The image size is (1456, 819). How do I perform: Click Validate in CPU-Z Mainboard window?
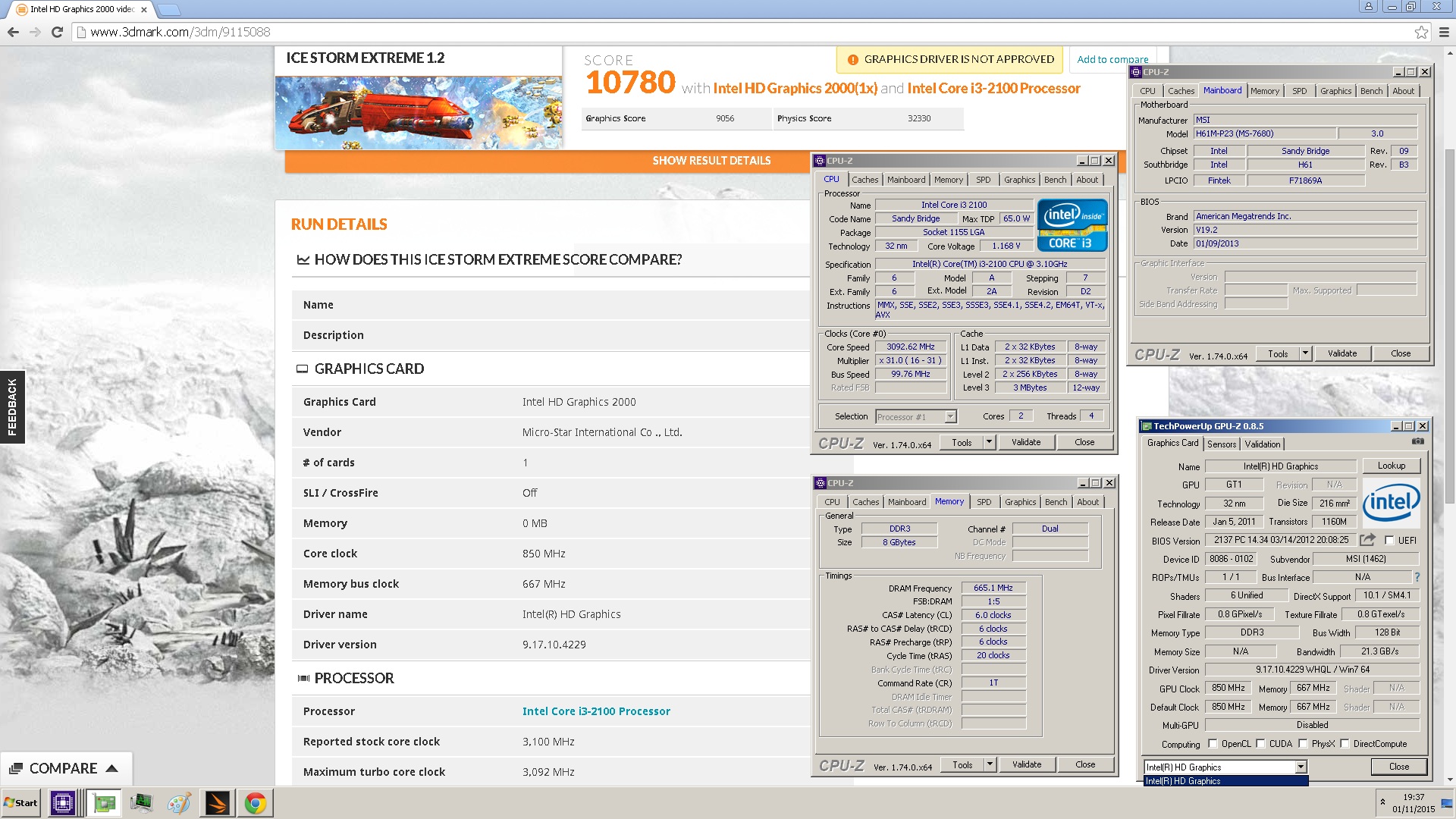[1341, 353]
